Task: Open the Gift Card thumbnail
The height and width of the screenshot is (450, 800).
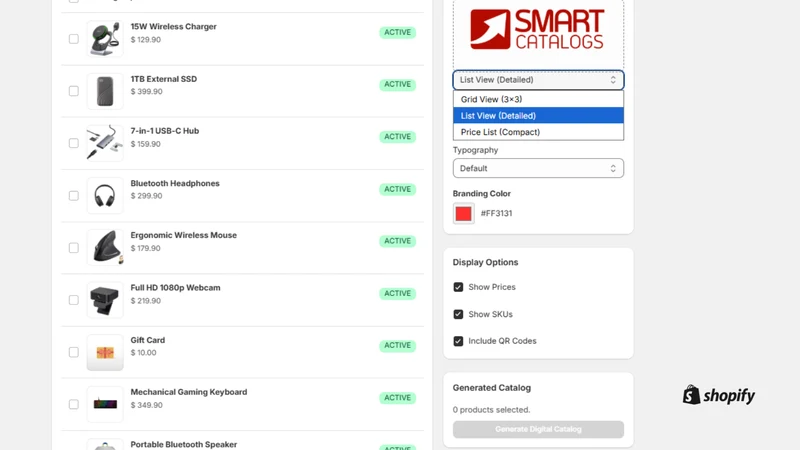Action: pos(105,352)
